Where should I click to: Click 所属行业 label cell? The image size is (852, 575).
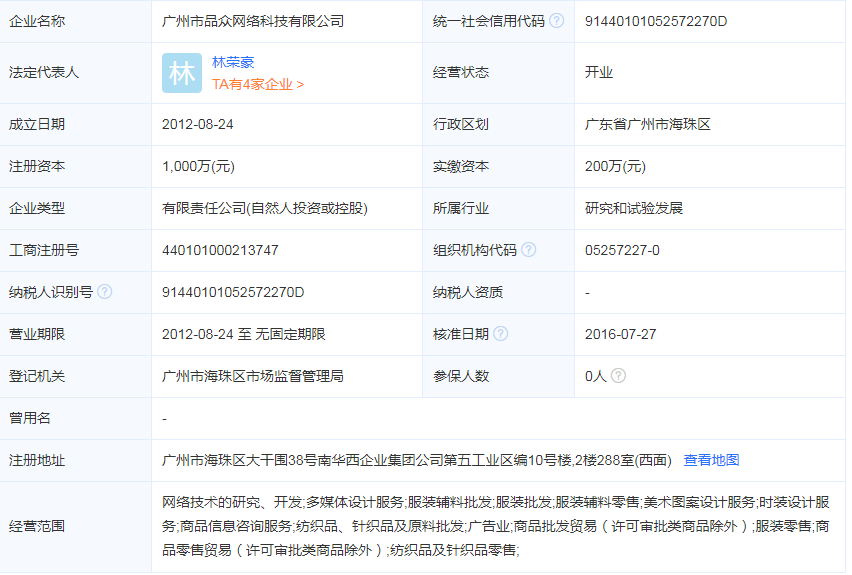click(x=498, y=208)
